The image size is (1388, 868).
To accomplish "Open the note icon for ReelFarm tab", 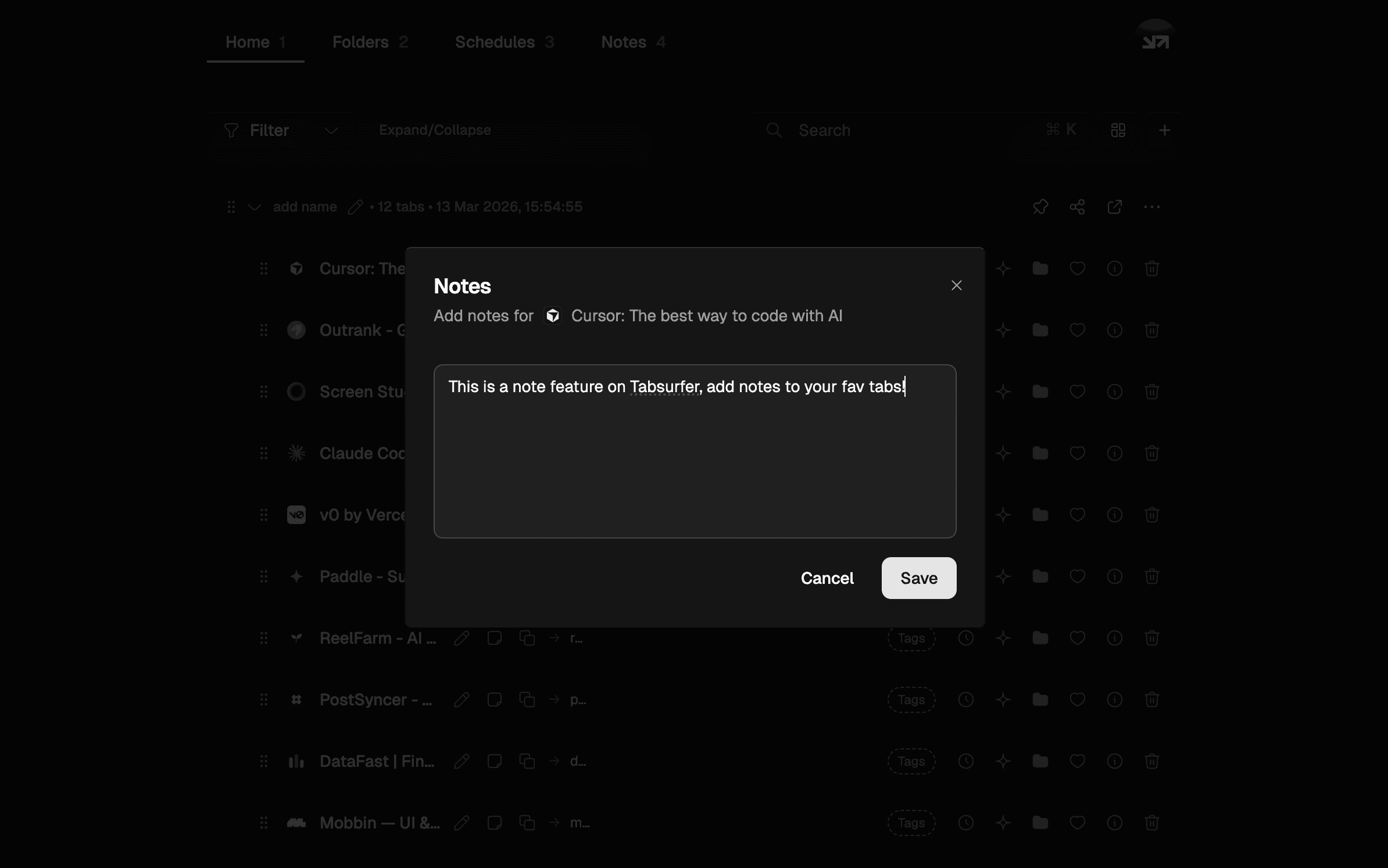I will point(494,638).
